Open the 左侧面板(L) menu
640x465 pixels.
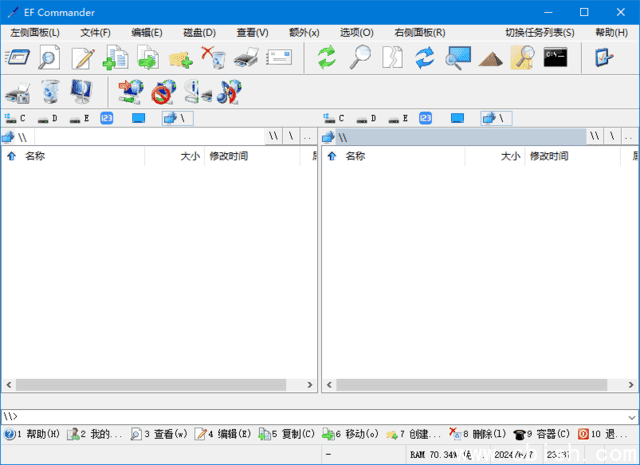pos(35,33)
